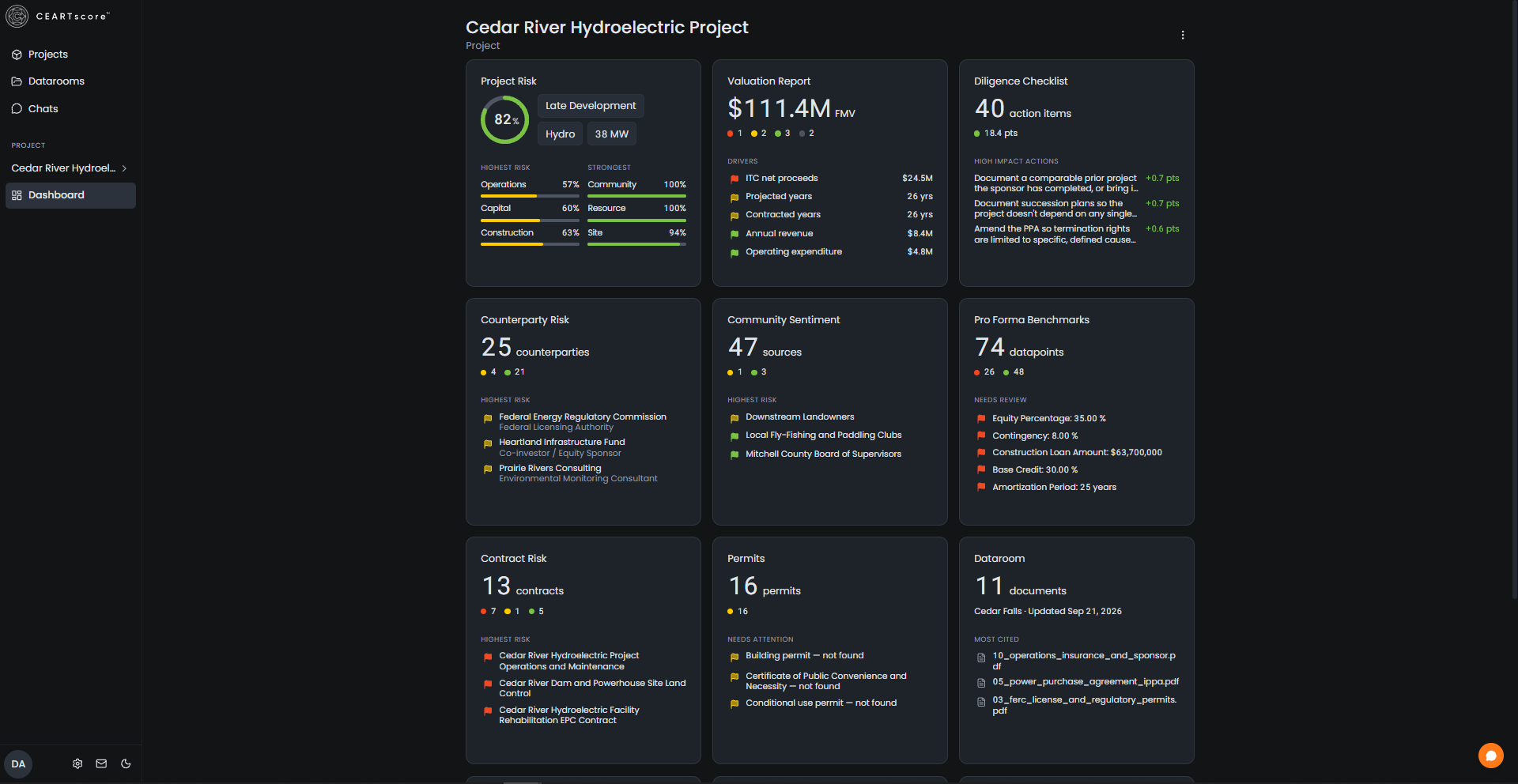Click 'Operating expenditure' driver row
The height and width of the screenshot is (784, 1518).
tap(830, 252)
